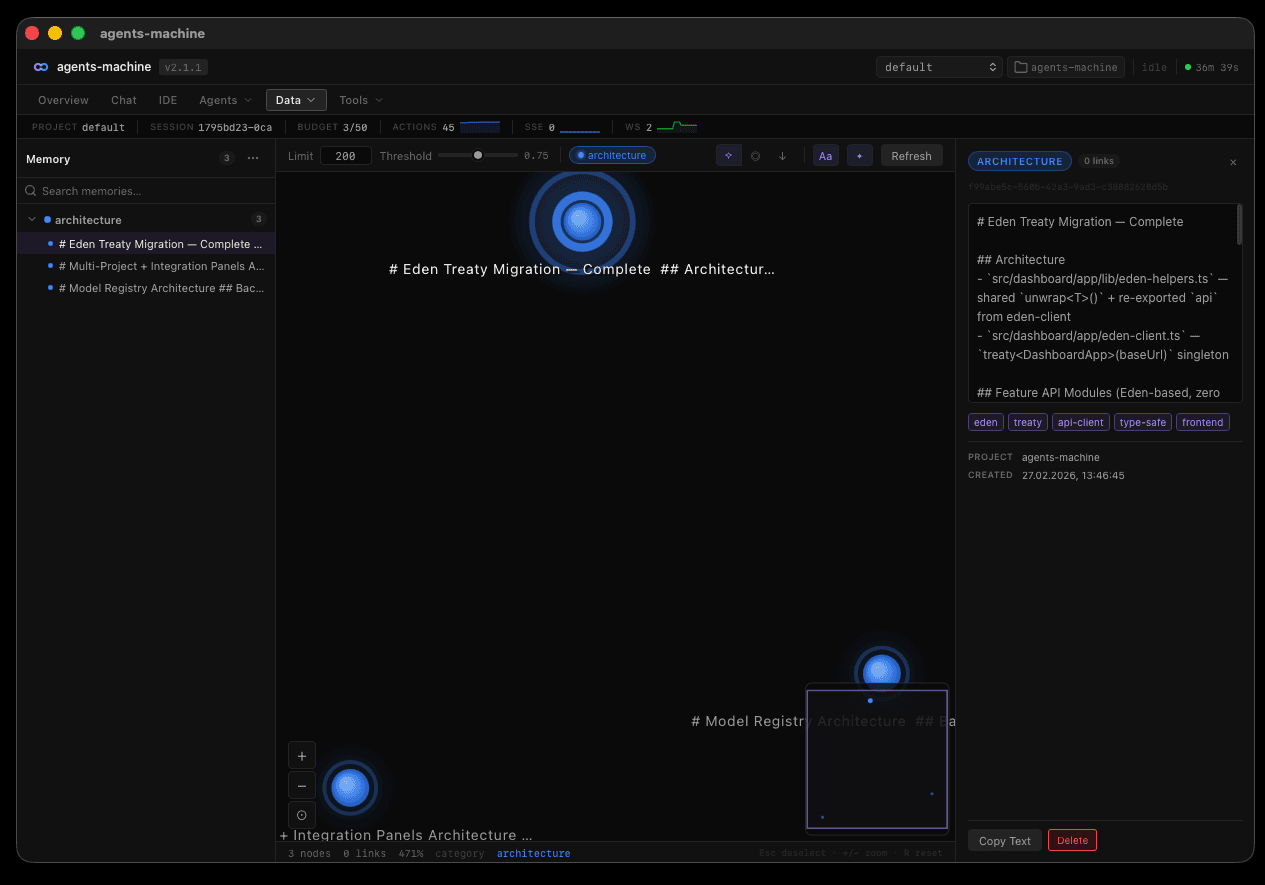Toggle the sparkle effects button beside Refresh
This screenshot has width=1265, height=885.
point(859,156)
